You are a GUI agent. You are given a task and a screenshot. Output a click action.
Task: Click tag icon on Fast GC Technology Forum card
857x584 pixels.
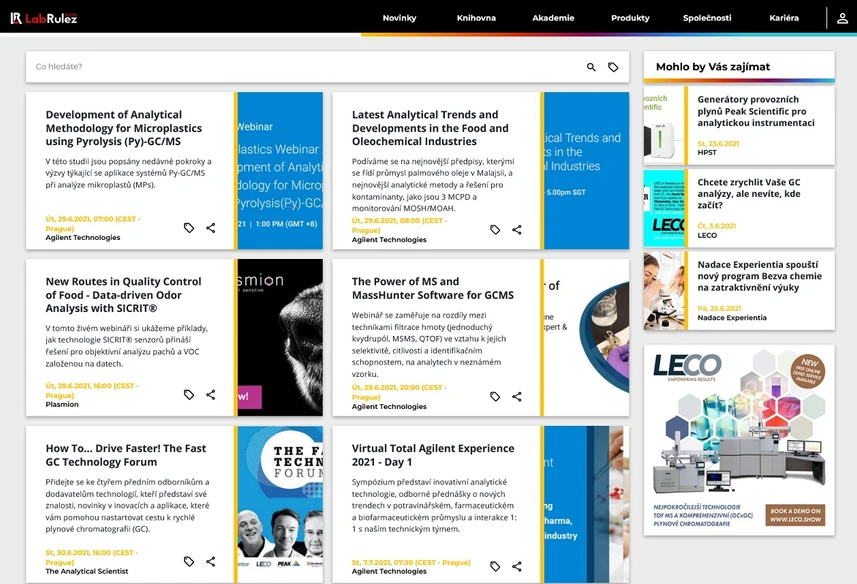click(x=189, y=561)
